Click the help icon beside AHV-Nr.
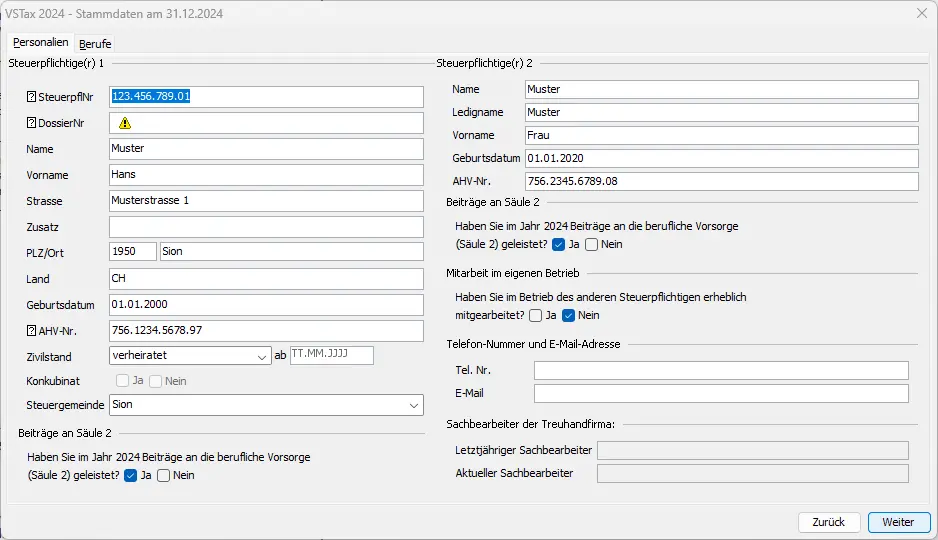Viewport: 938px width, 540px height. (31, 331)
